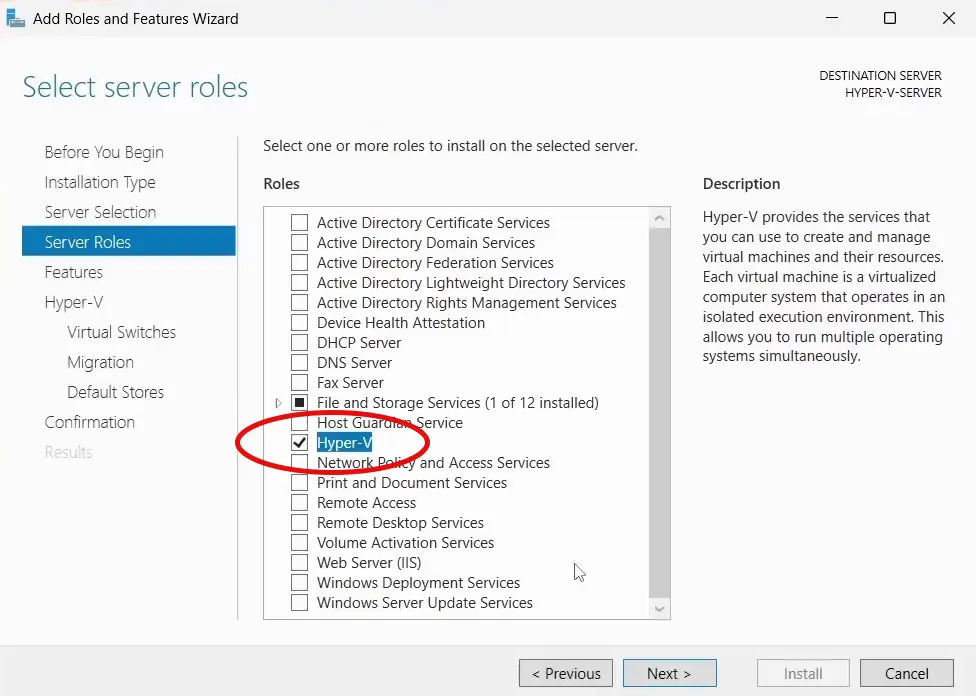This screenshot has width=976, height=696.
Task: Uncheck the Hyper-V role checkbox
Action: pos(299,442)
